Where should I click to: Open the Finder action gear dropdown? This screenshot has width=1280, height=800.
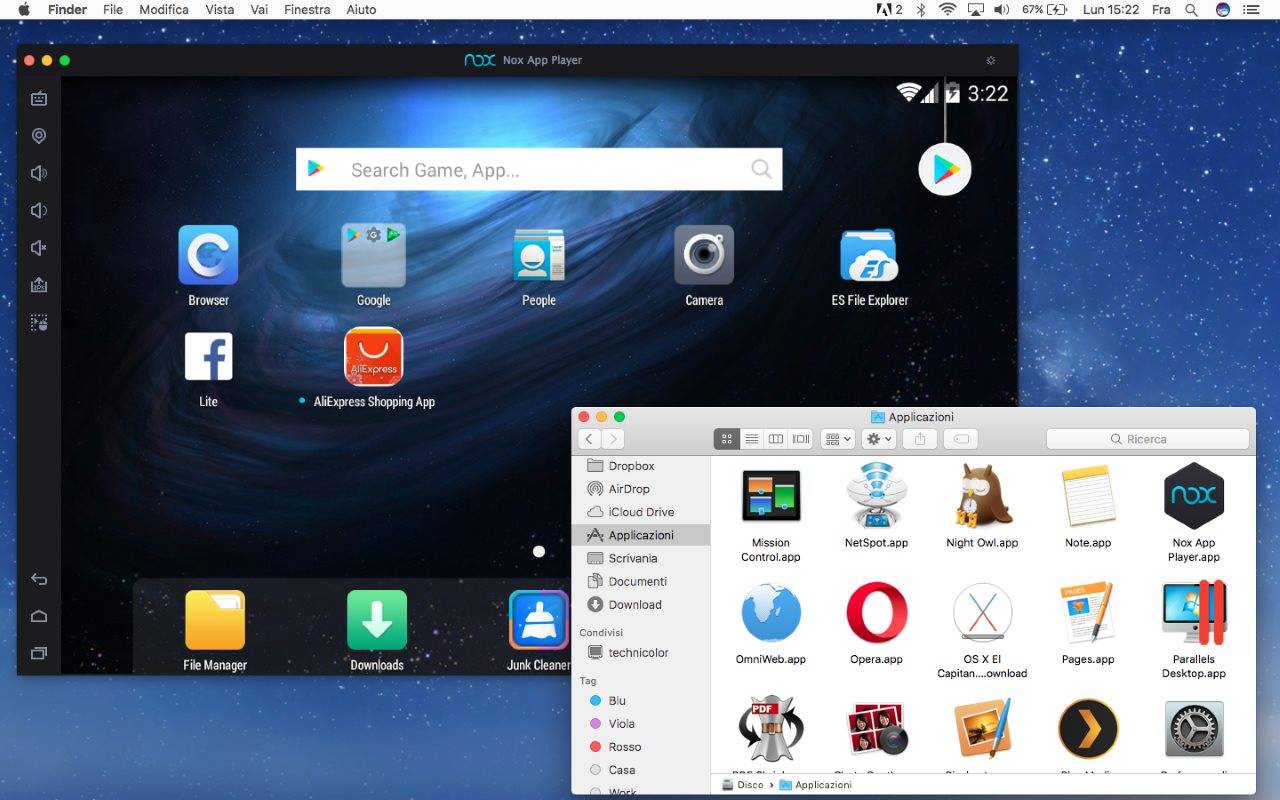point(879,439)
